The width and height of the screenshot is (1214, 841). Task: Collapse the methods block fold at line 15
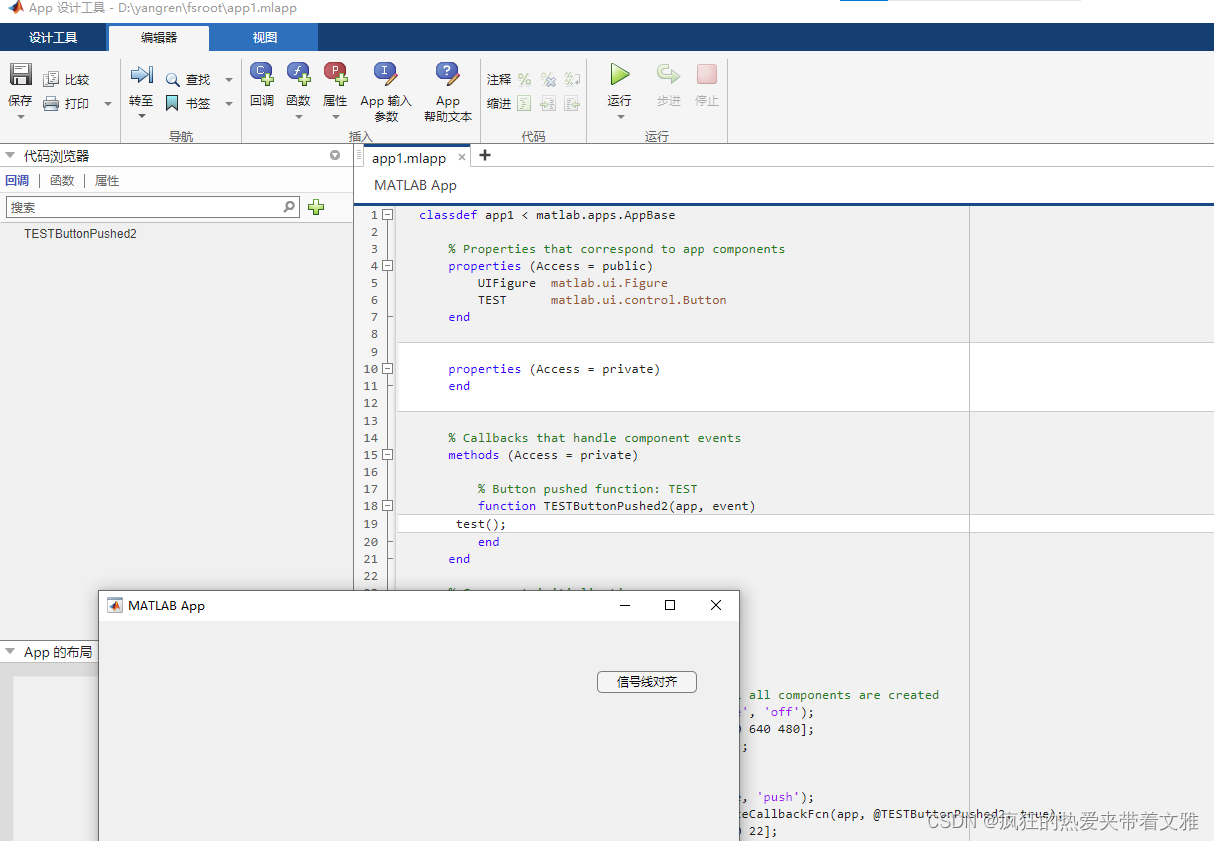(x=388, y=455)
